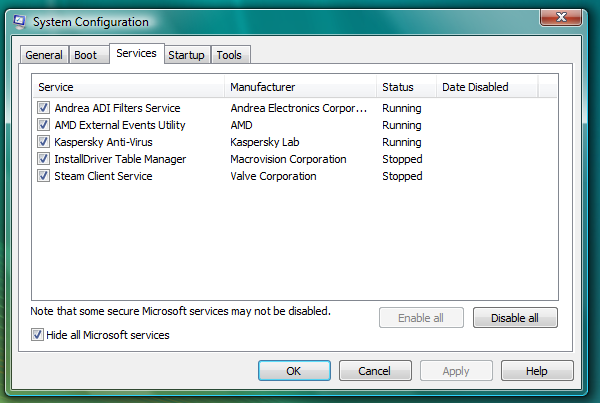Uncheck Andrea ADI Filters Service checkbox
This screenshot has height=403, width=600.
click(x=43, y=108)
